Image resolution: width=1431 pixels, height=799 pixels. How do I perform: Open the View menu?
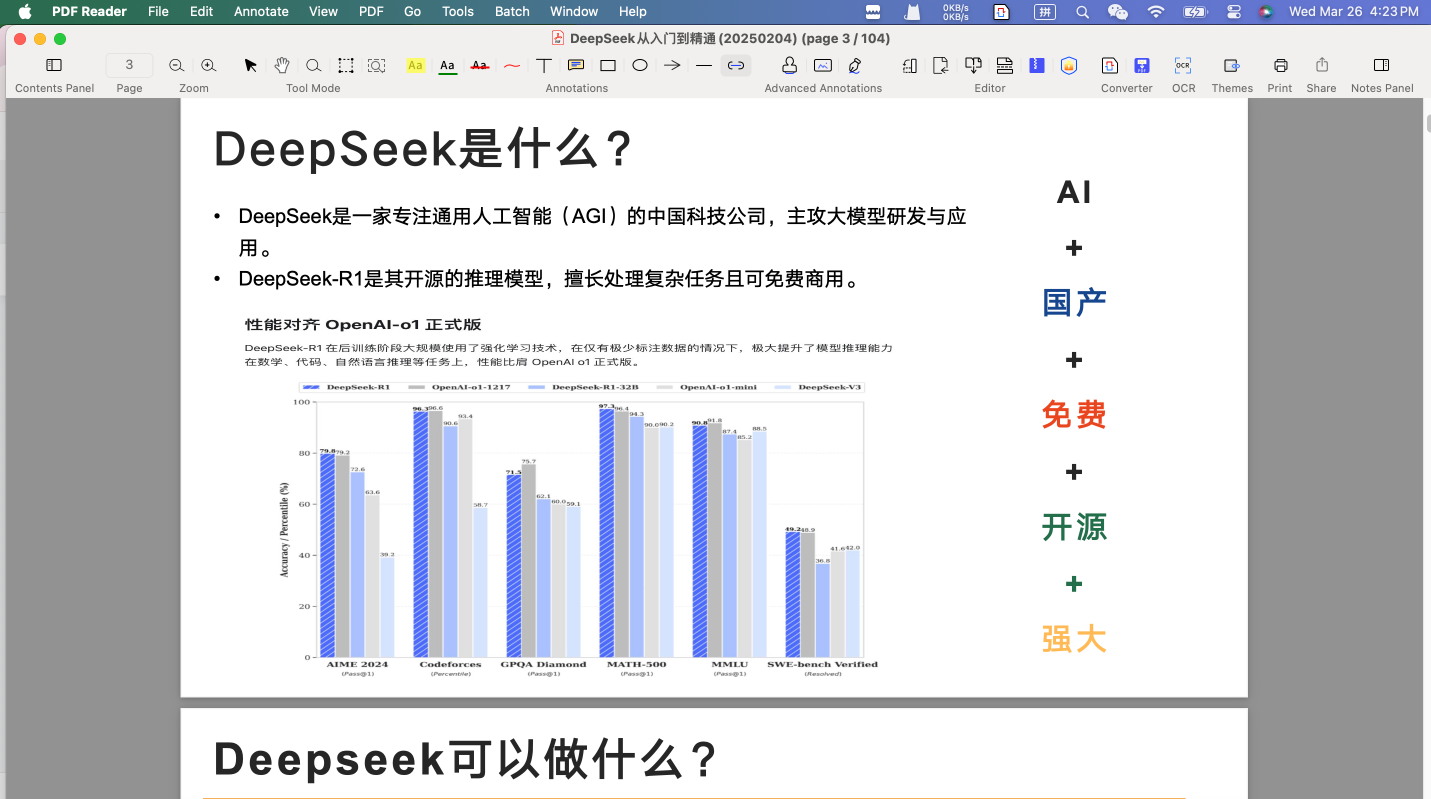click(324, 11)
